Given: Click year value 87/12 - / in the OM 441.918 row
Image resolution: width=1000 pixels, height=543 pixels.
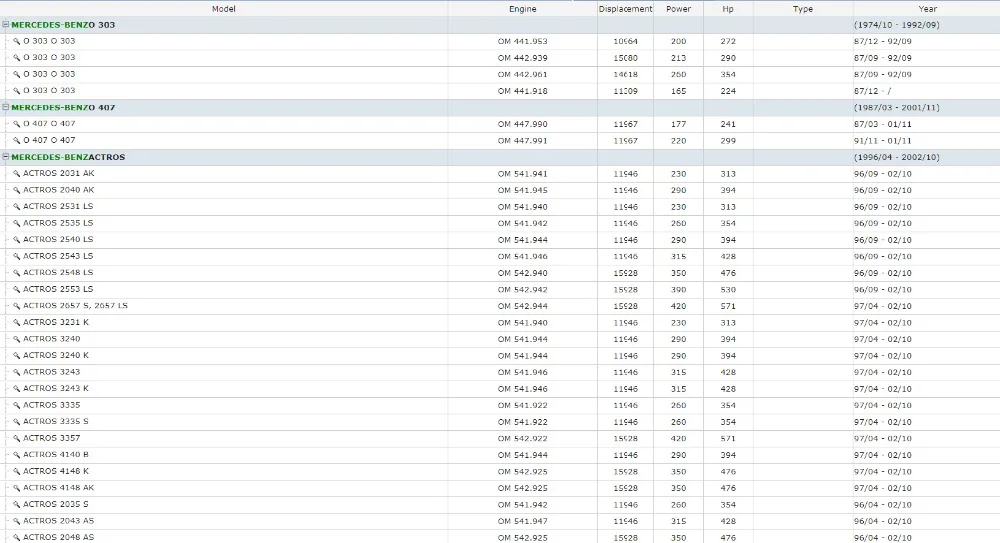Looking at the screenshot, I should click(872, 91).
